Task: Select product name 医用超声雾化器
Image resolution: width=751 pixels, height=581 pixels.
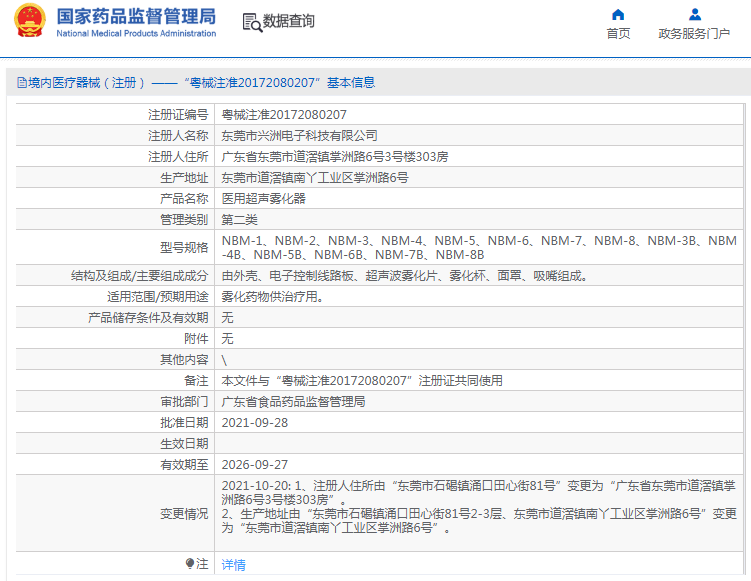Action: tap(263, 199)
